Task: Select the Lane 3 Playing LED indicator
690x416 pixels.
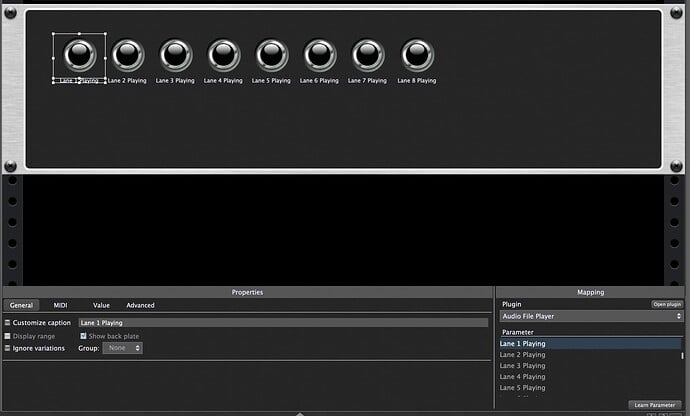Action: click(175, 55)
